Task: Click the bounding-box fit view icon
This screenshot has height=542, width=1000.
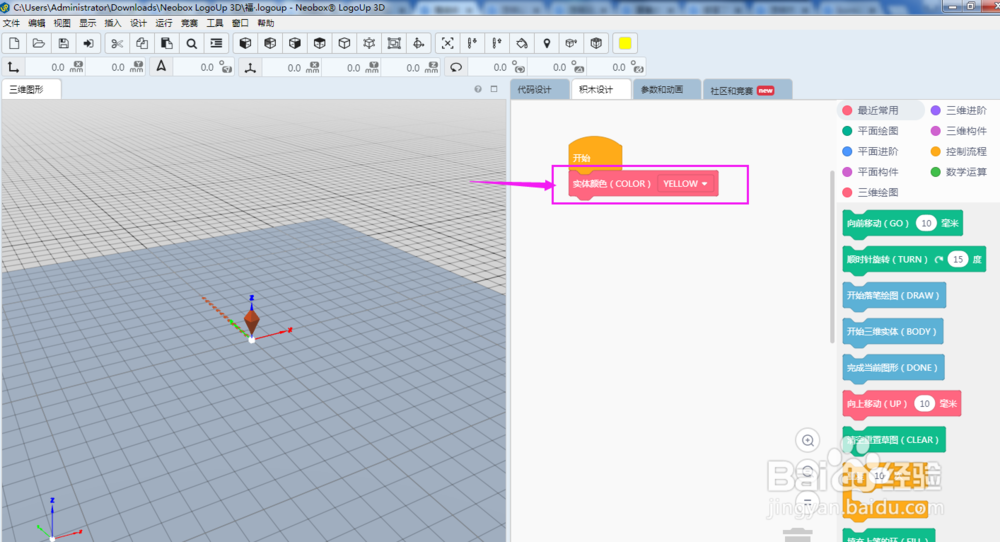Action: [394, 43]
